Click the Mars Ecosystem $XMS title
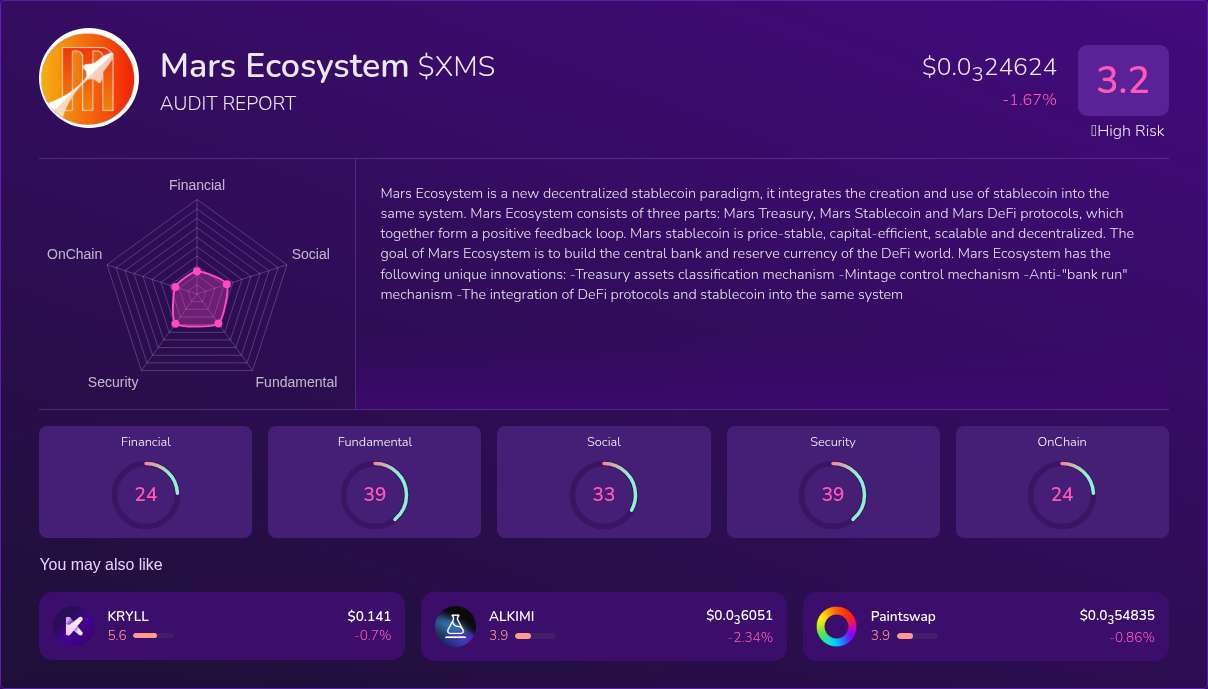The image size is (1208, 689). tap(328, 66)
